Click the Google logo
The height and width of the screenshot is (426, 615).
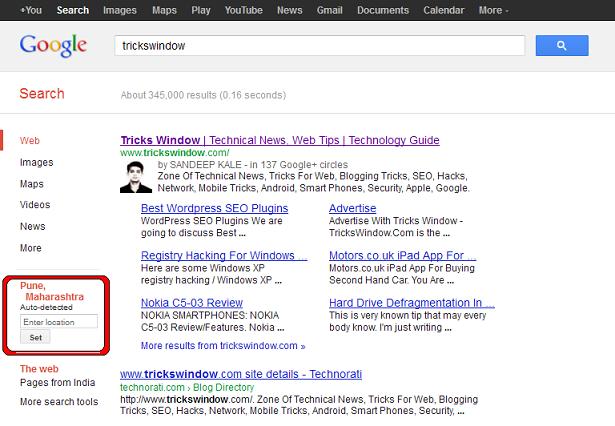click(53, 46)
